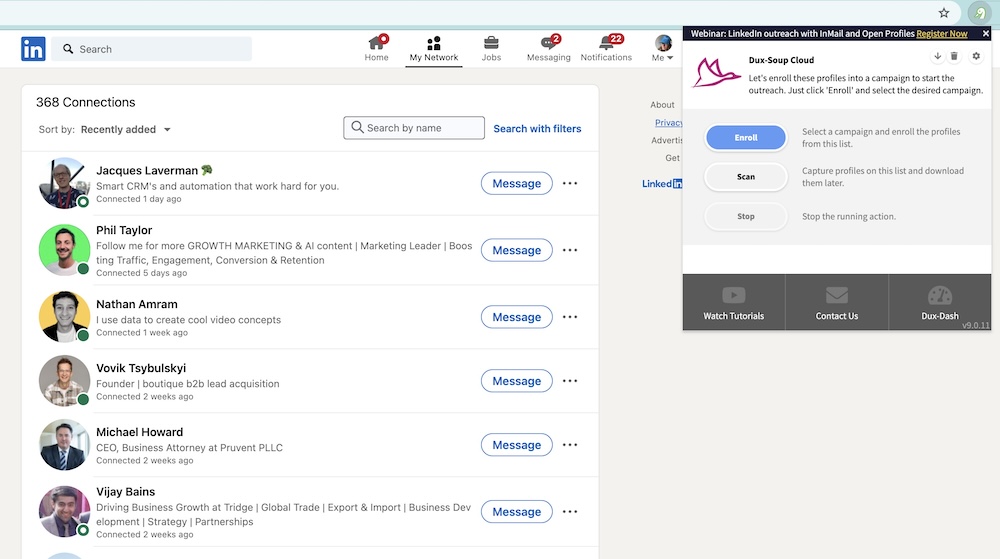Message Phil Taylor

pyautogui.click(x=517, y=250)
